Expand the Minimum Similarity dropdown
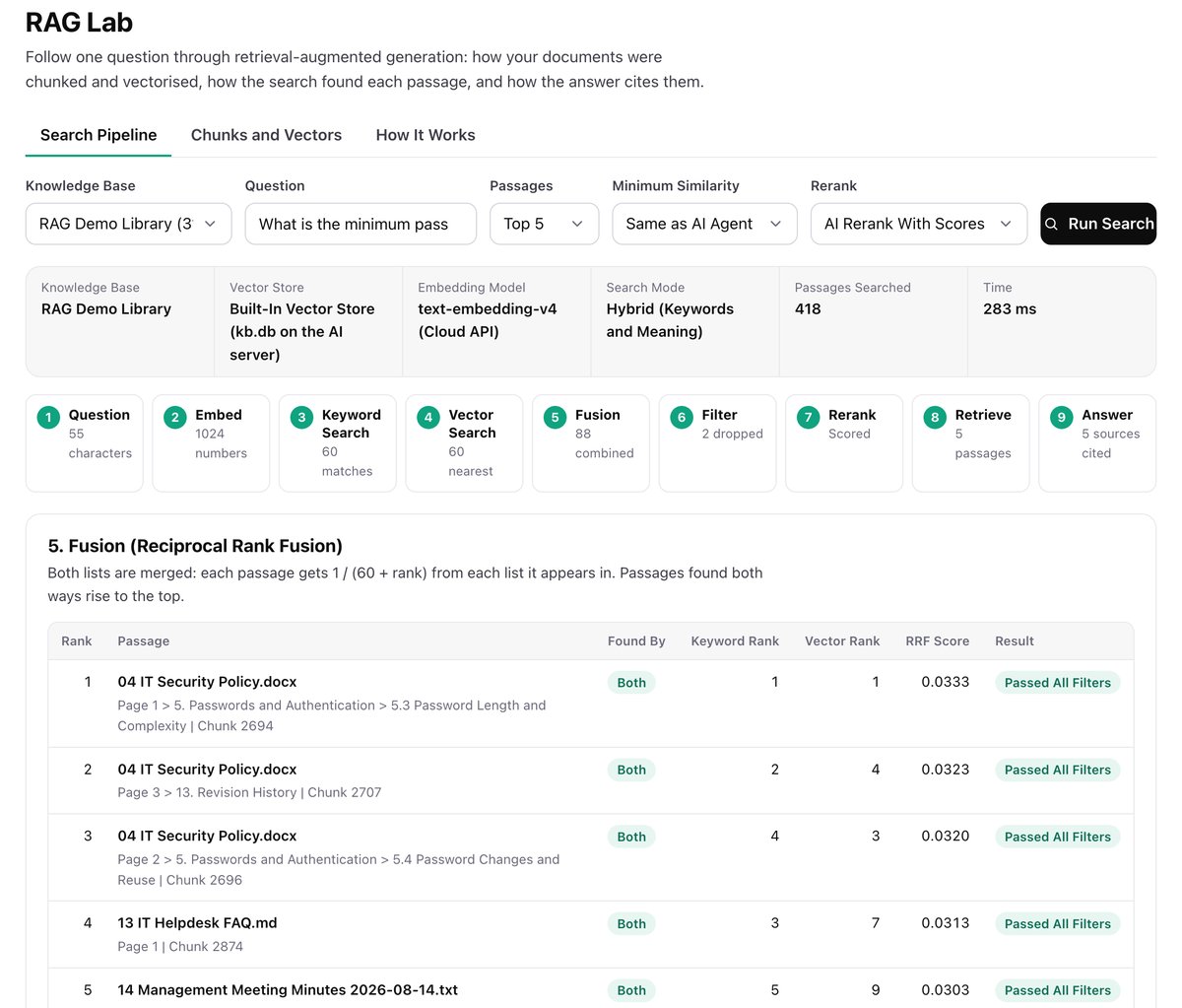The image size is (1182, 1008). pyautogui.click(x=704, y=224)
